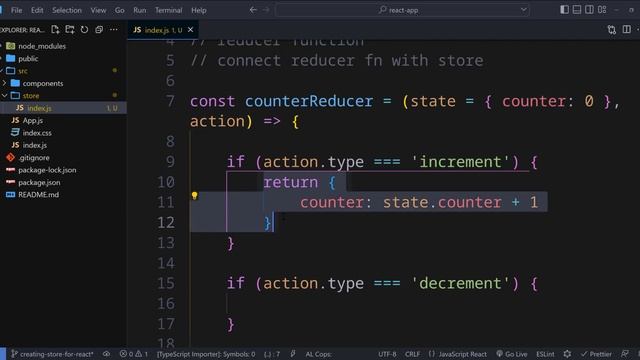Go back with the navigation arrow
Viewport: 640px width, 360px height.
(253, 10)
